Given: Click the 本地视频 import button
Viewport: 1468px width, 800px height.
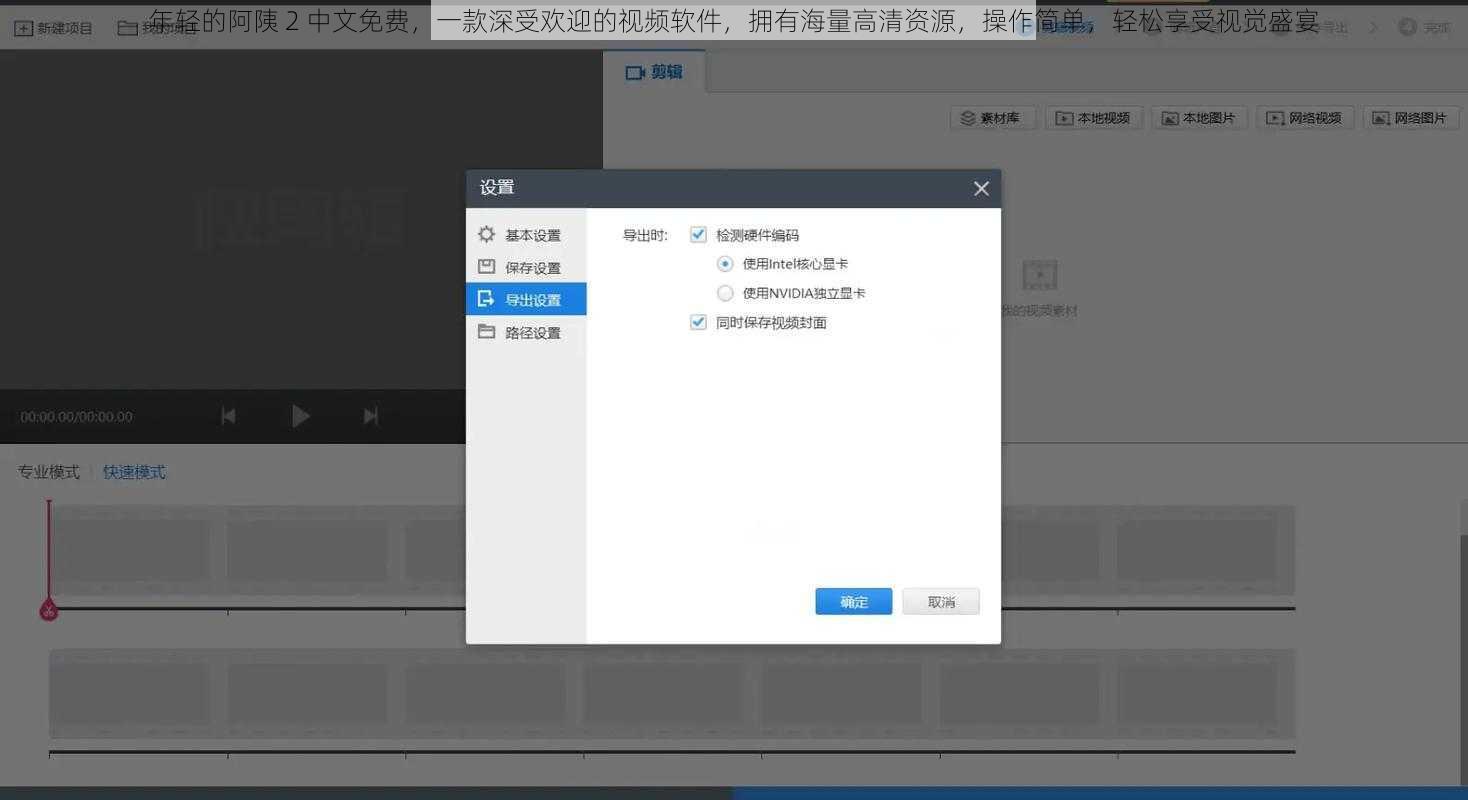Looking at the screenshot, I should [1094, 118].
